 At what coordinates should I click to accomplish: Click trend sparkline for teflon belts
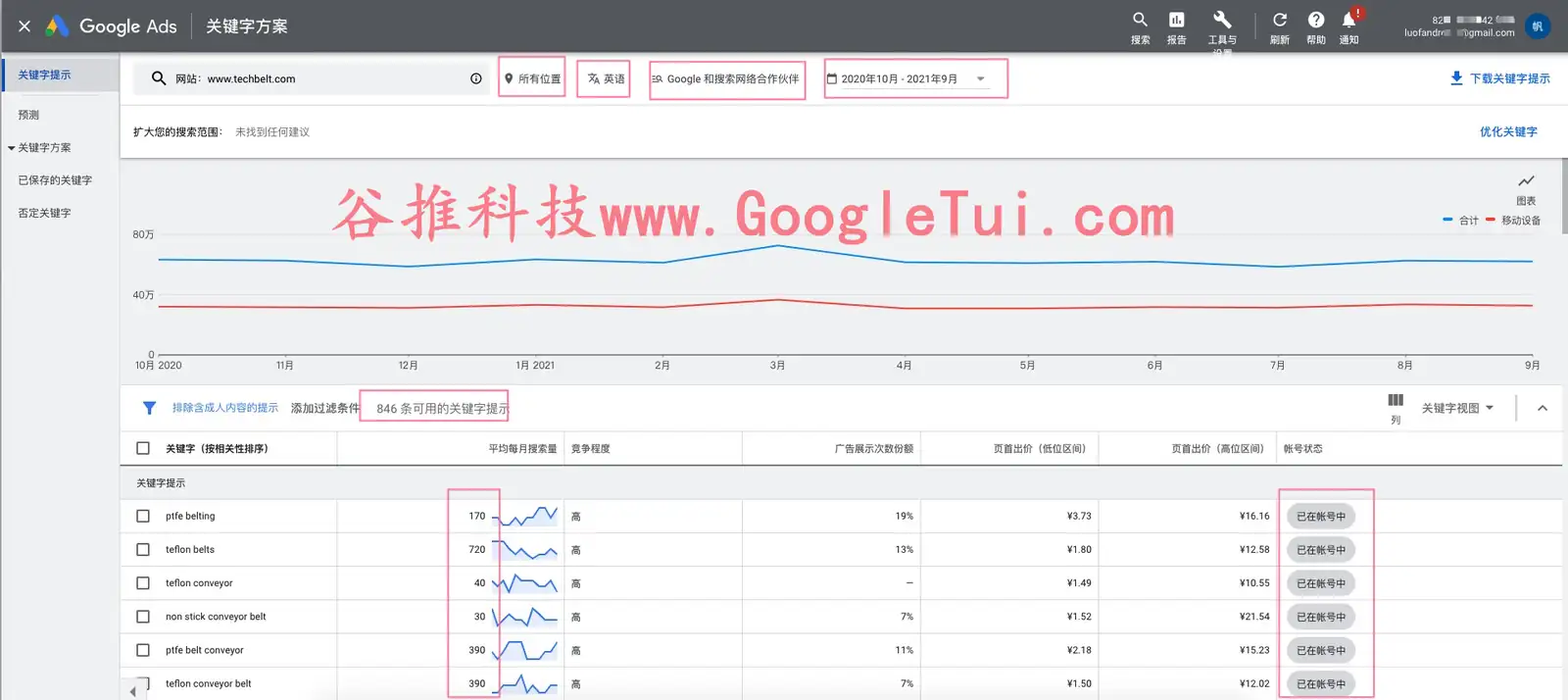pyautogui.click(x=525, y=550)
